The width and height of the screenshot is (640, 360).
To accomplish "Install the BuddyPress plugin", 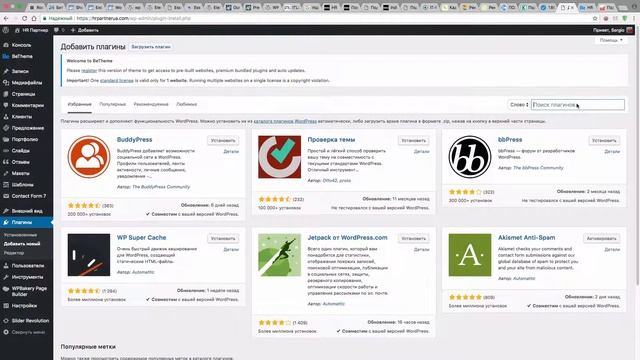I will [x=223, y=140].
